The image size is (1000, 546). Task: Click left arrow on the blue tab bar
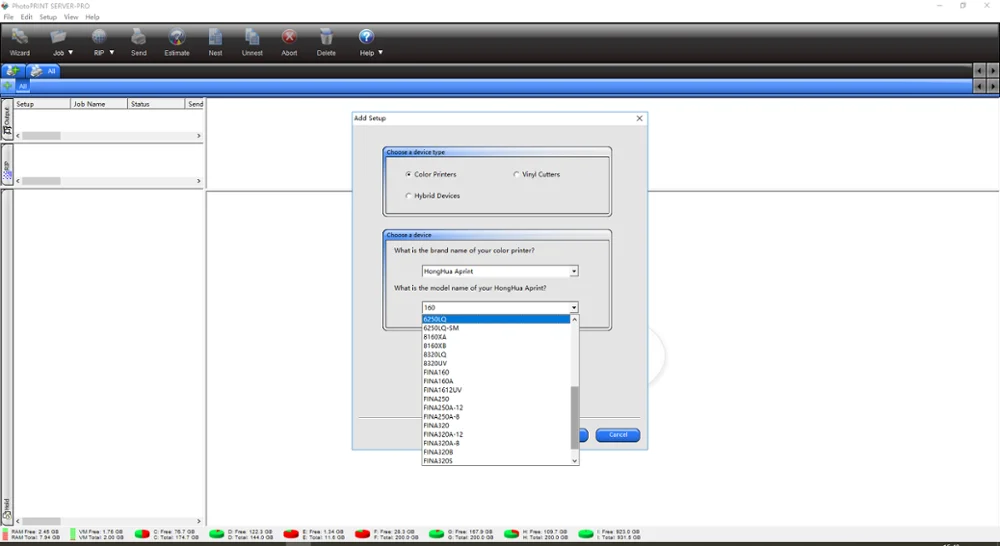tap(980, 86)
